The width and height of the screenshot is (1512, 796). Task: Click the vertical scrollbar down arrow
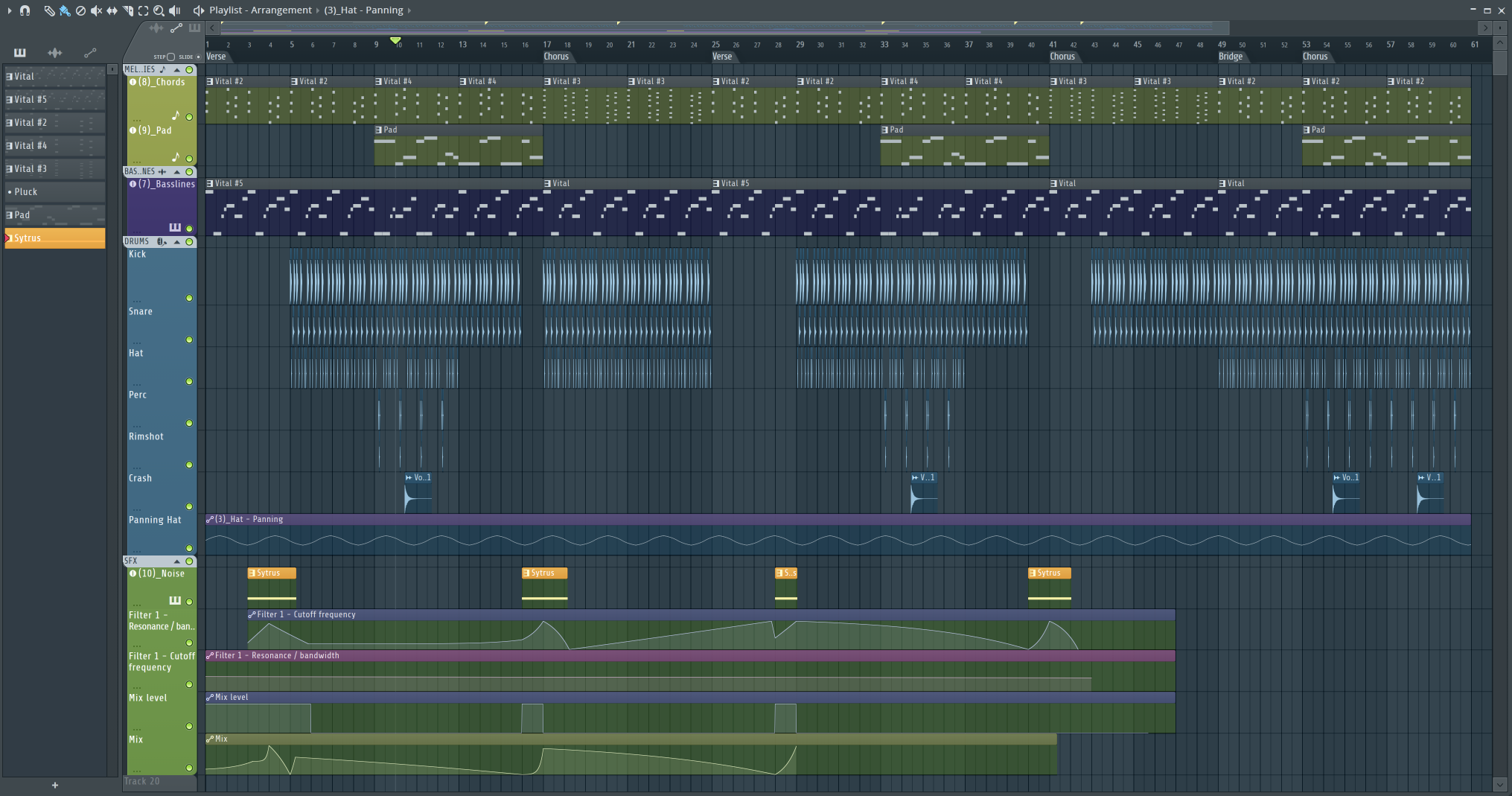1499,784
